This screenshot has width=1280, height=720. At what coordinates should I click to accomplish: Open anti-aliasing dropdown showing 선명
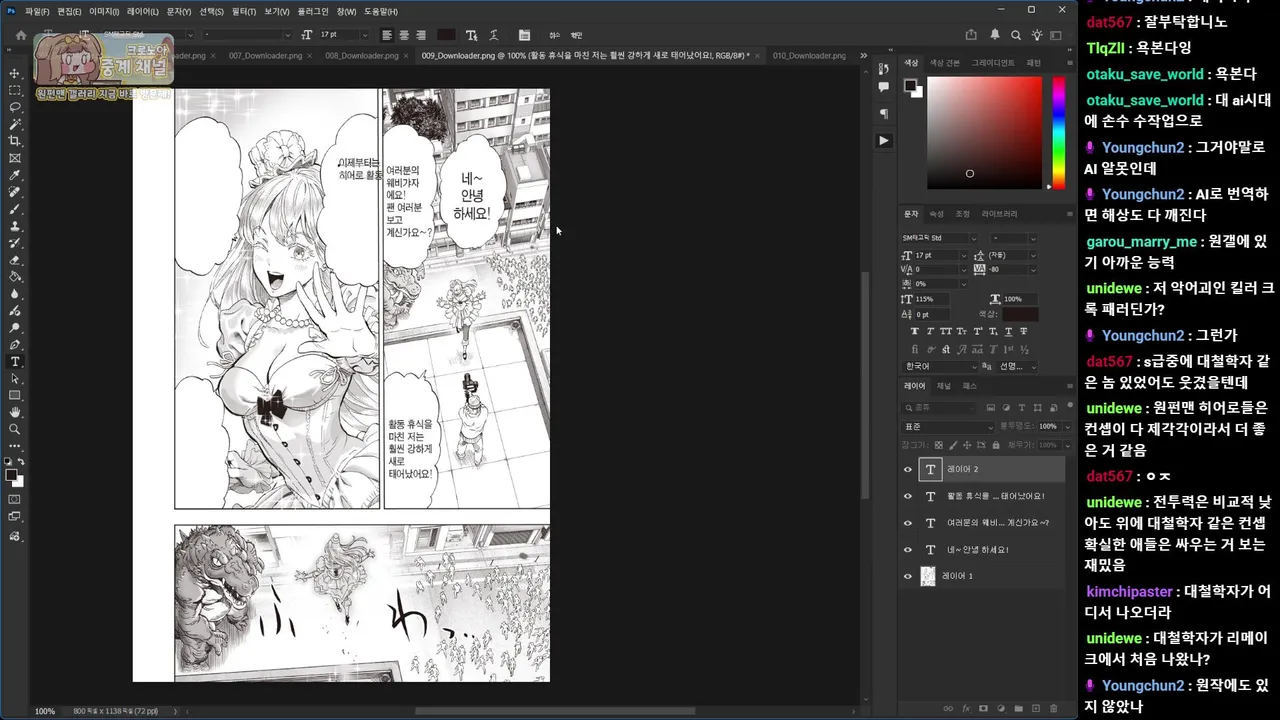pos(1017,366)
